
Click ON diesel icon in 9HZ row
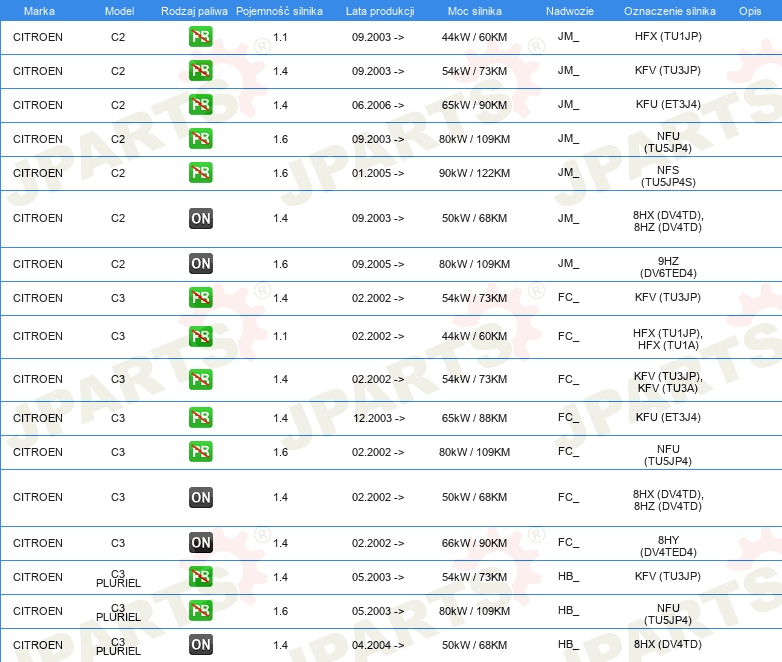coord(200,264)
